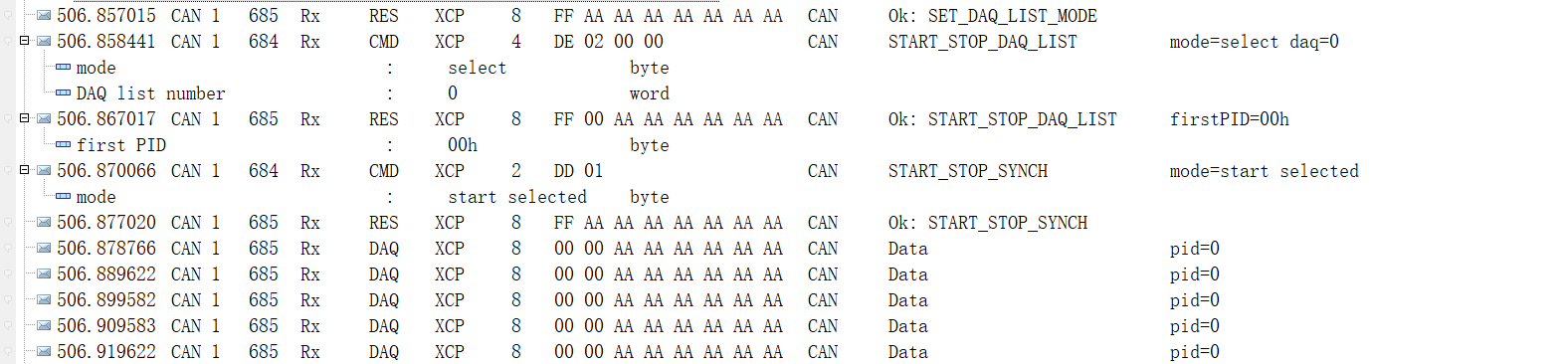
Task: Click envelope icon of START_STOP_DAQ_LIST command row
Action: click(44, 42)
